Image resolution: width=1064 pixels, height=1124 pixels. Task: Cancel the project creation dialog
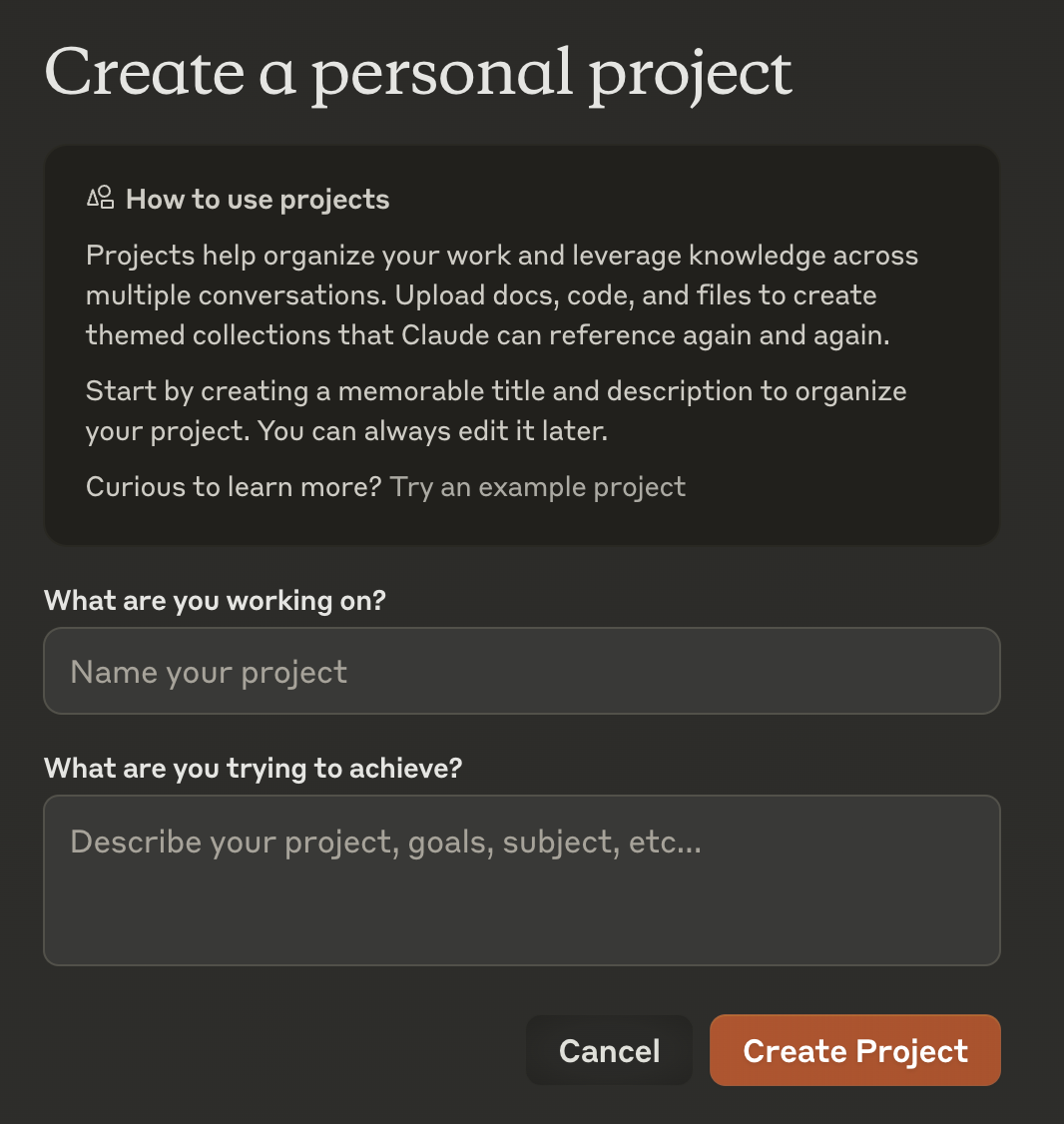click(x=610, y=1051)
